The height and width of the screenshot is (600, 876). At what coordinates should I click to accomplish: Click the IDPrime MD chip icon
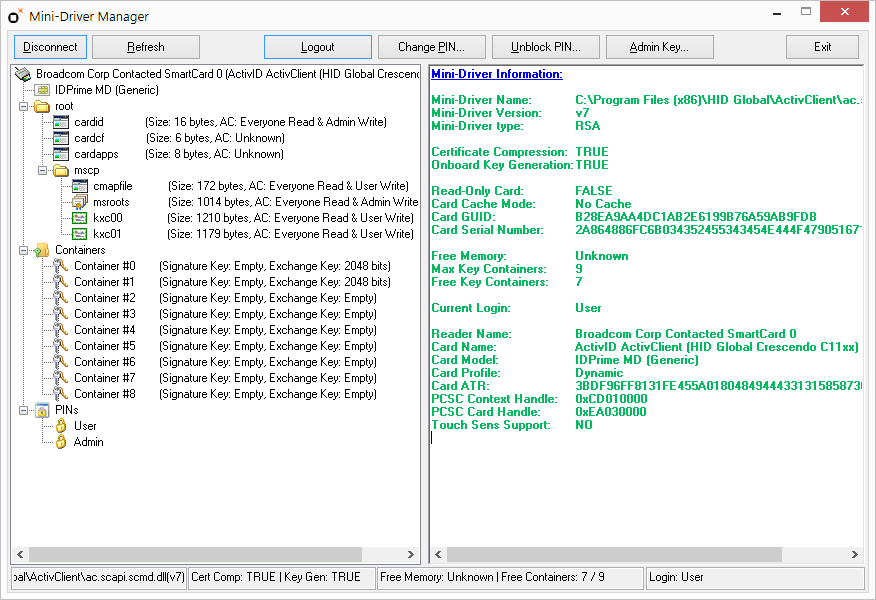42,90
